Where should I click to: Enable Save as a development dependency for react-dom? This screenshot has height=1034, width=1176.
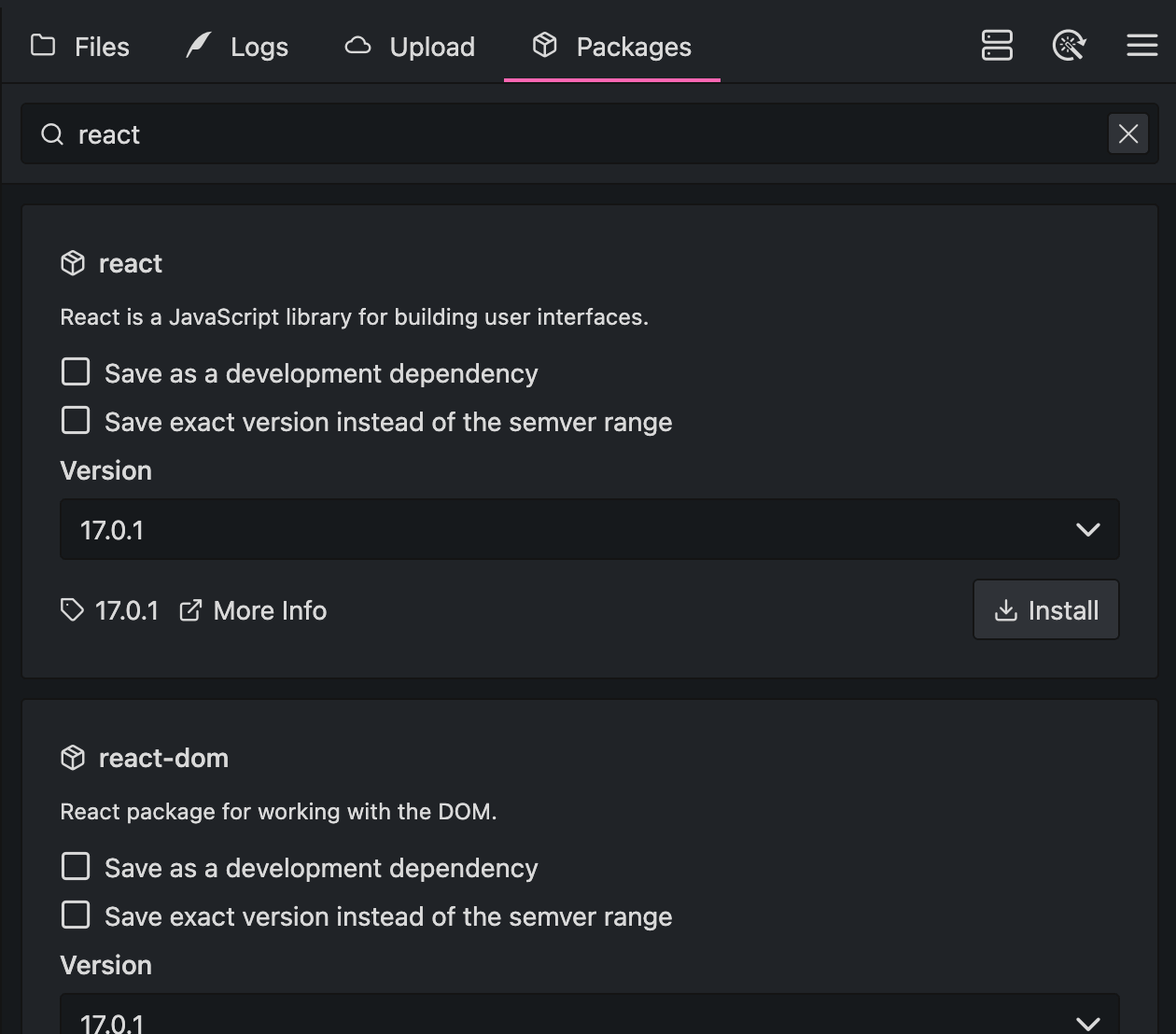(75, 866)
